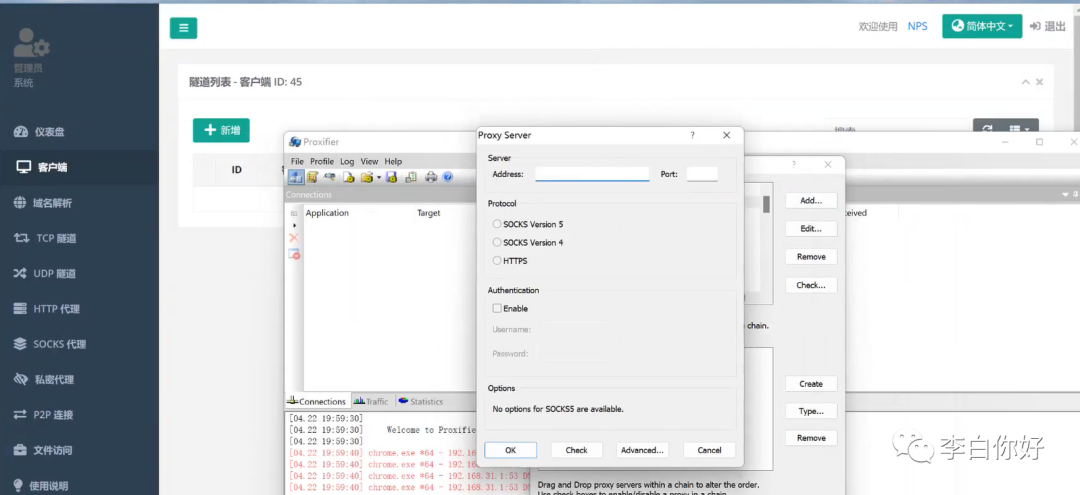Click Cancel in Proxy Server dialog

(x=709, y=450)
